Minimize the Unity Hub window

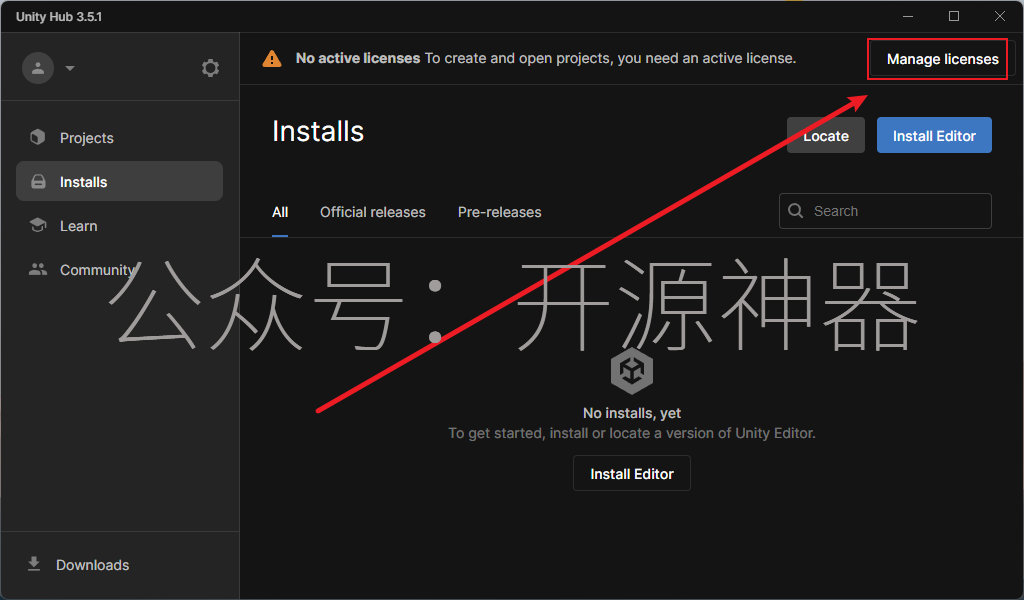click(908, 16)
